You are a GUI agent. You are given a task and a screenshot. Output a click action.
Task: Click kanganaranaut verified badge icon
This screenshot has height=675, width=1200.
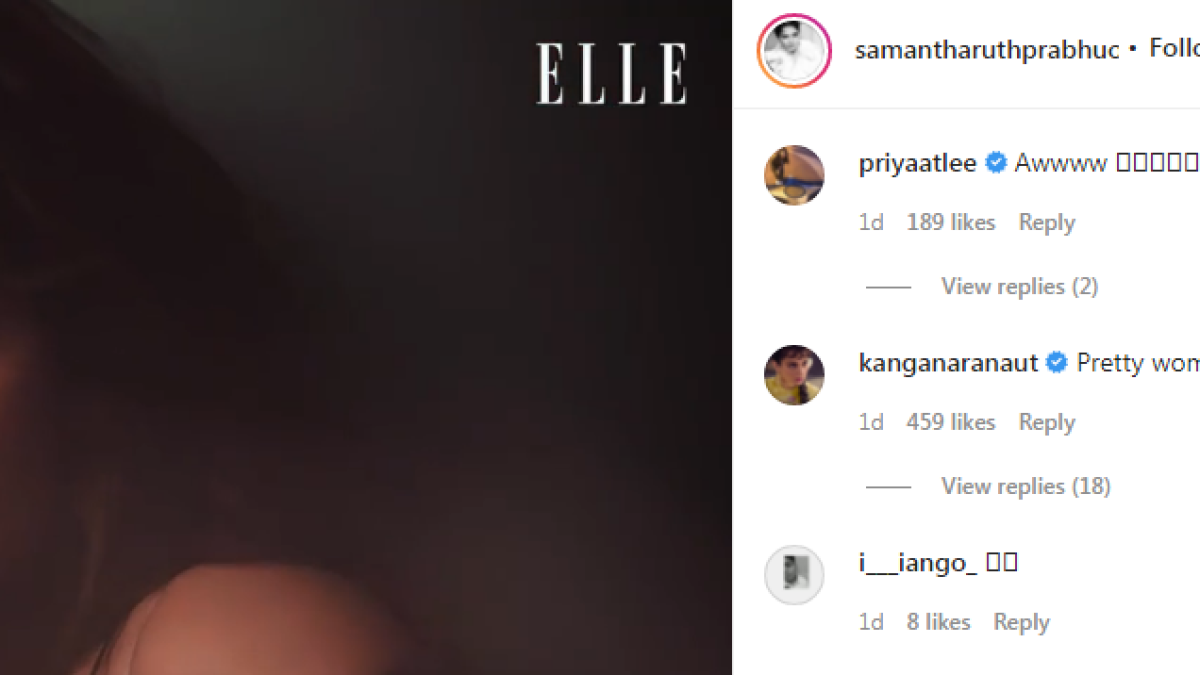pos(1057,363)
